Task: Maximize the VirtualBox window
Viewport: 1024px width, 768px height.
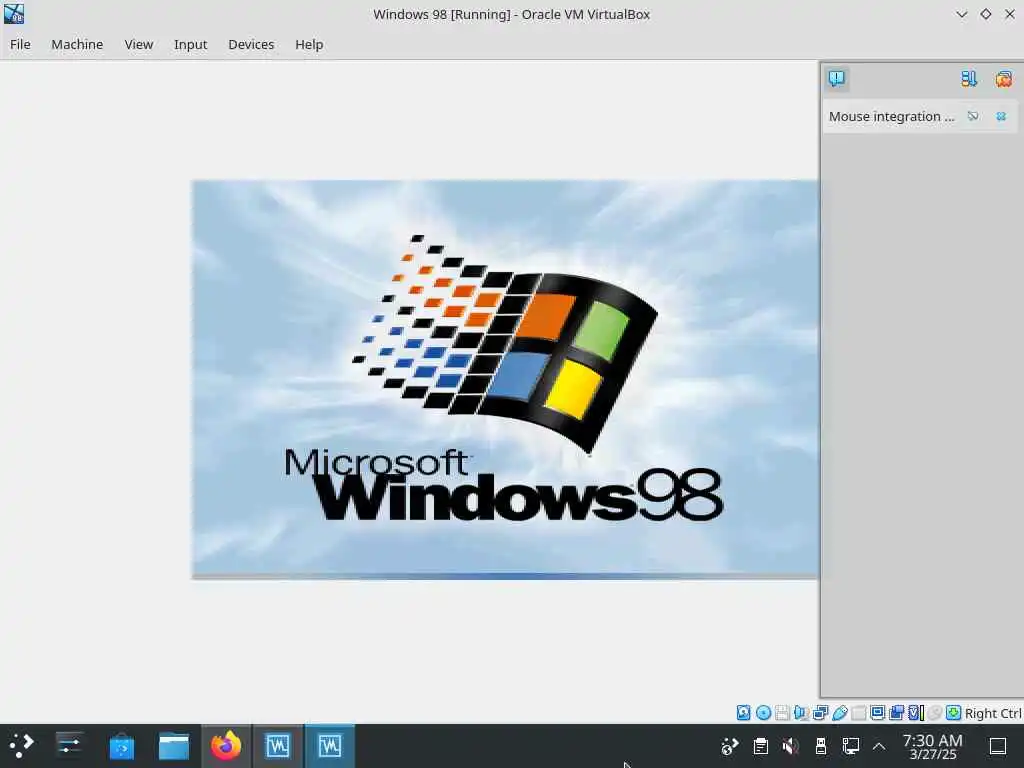Action: tap(985, 14)
